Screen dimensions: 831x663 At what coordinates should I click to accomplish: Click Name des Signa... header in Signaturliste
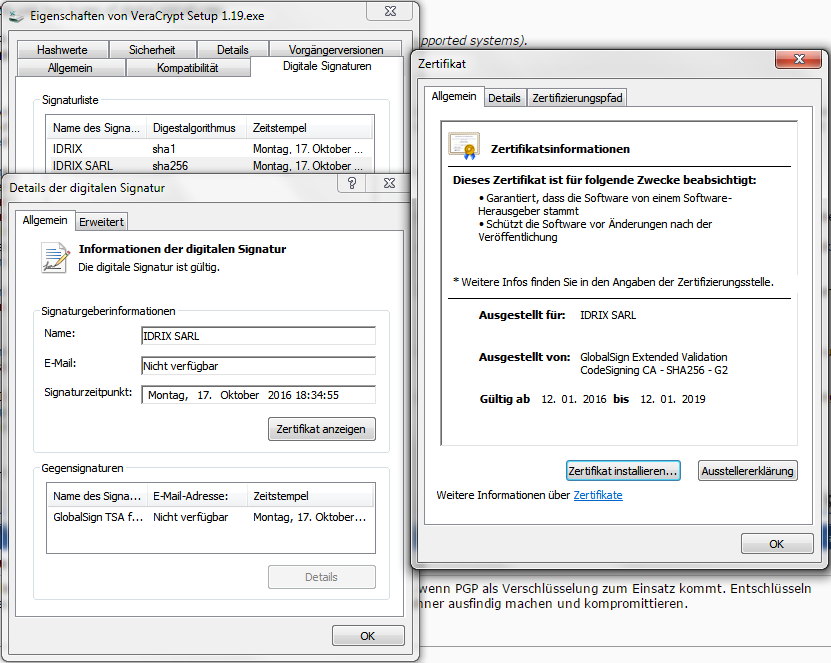tap(96, 128)
